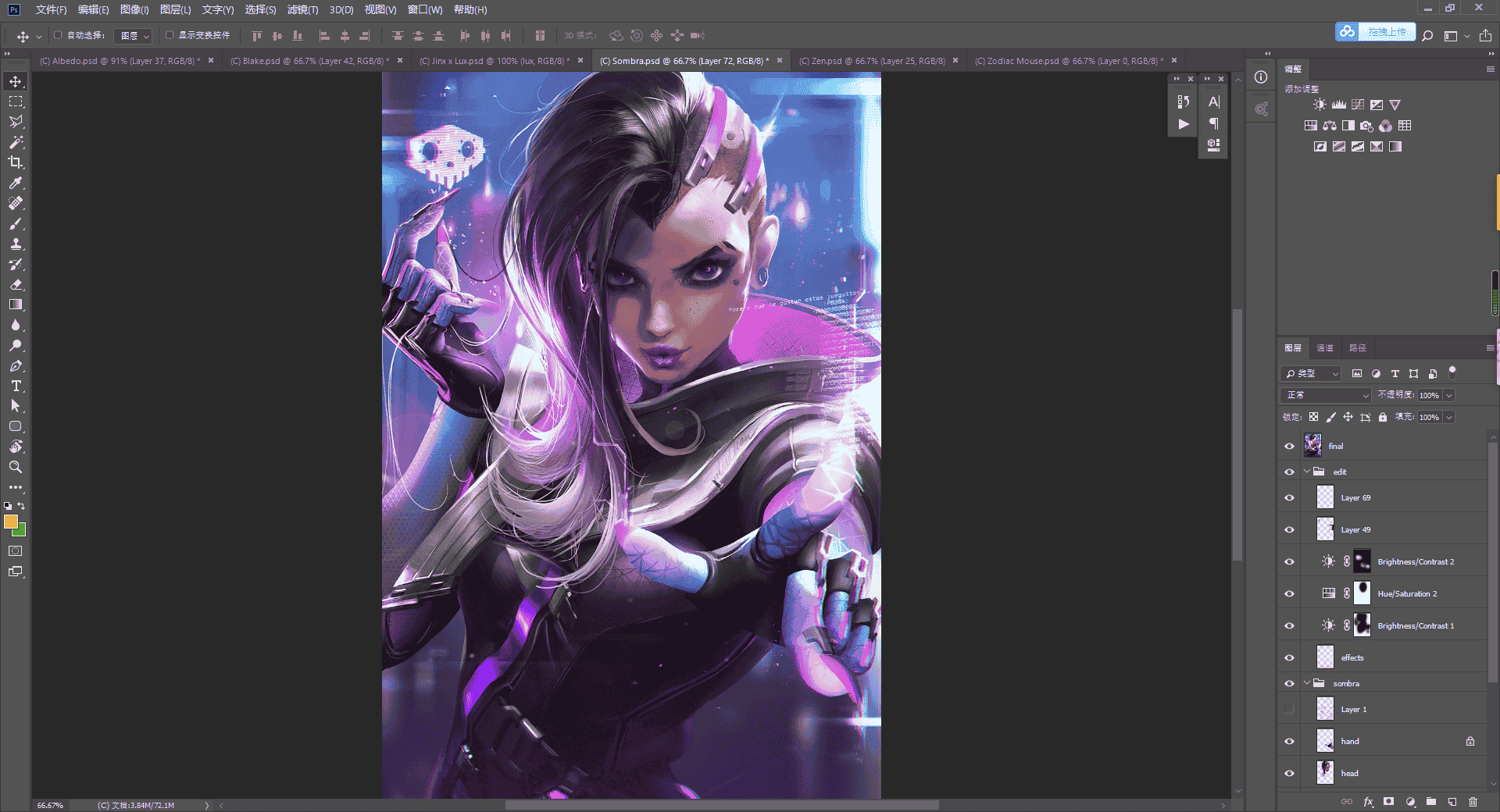Screen dimensions: 1500x812
Task: Click the zoom percentage field showing 66.67%
Action: 50,805
